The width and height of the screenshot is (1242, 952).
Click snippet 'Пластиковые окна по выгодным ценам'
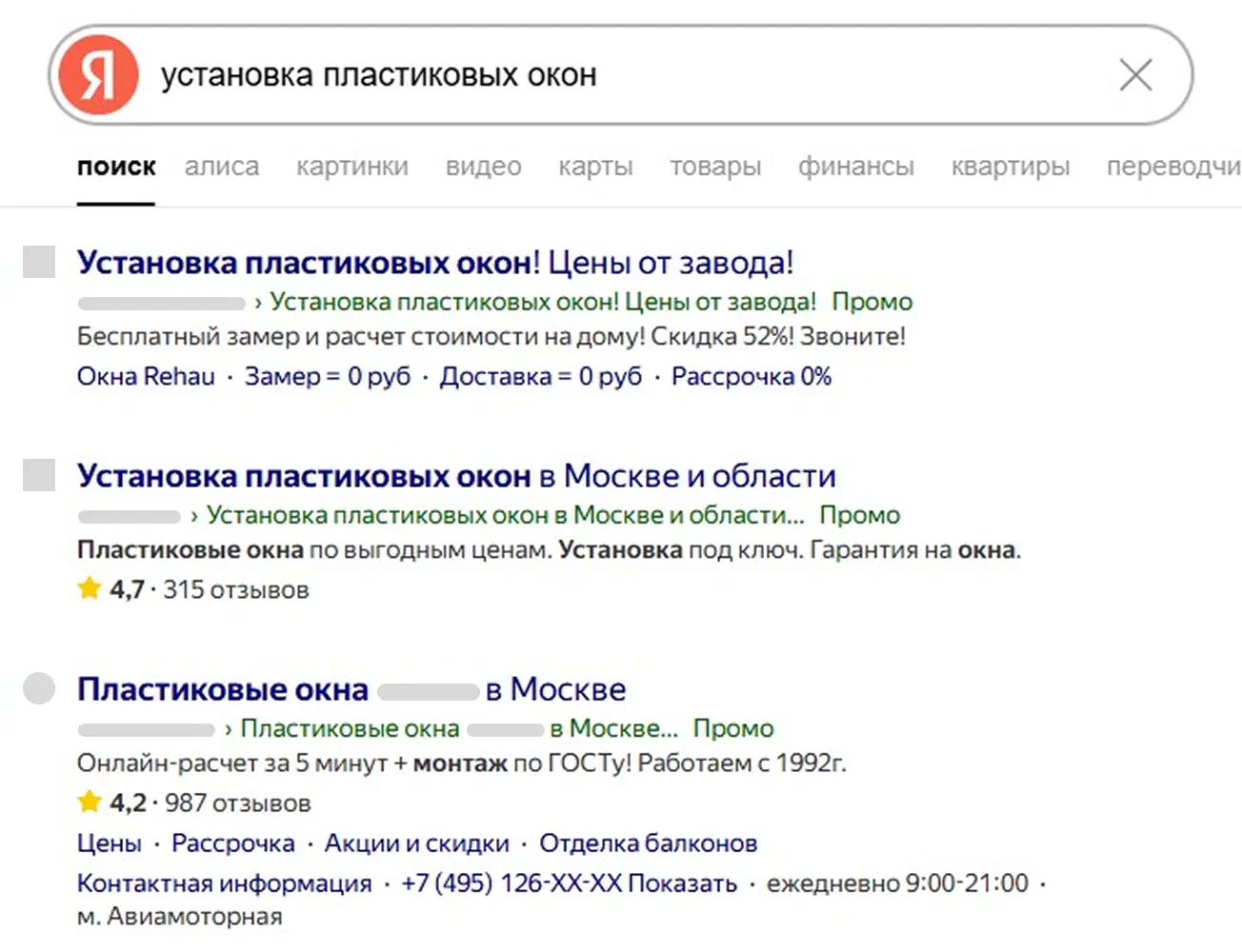coord(314,549)
